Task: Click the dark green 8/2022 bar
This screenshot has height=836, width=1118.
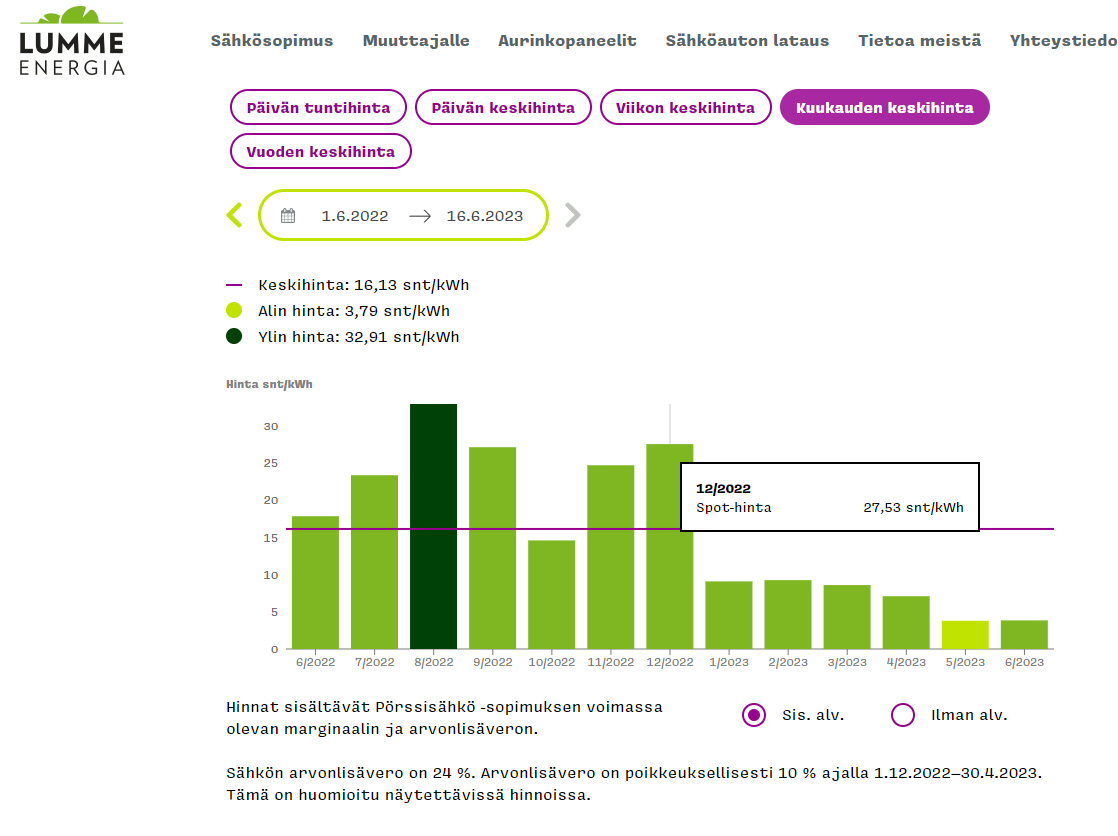Action: [x=433, y=526]
